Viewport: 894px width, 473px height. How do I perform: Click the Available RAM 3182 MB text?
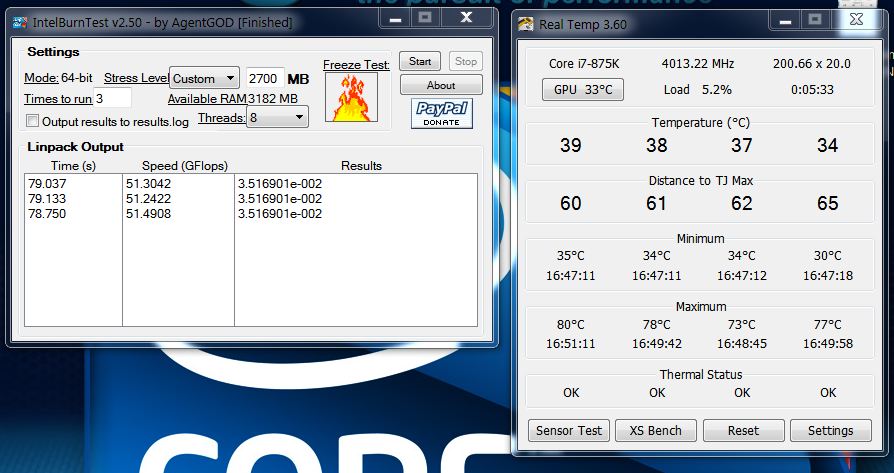(233, 99)
